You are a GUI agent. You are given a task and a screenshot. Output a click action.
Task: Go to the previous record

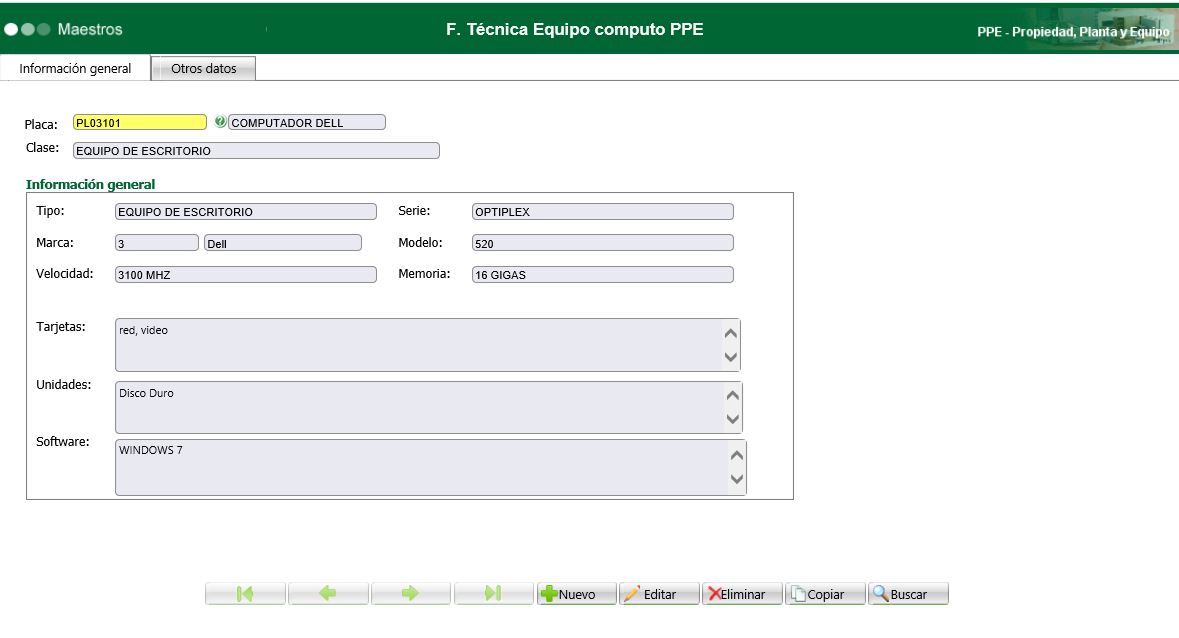pyautogui.click(x=328, y=594)
